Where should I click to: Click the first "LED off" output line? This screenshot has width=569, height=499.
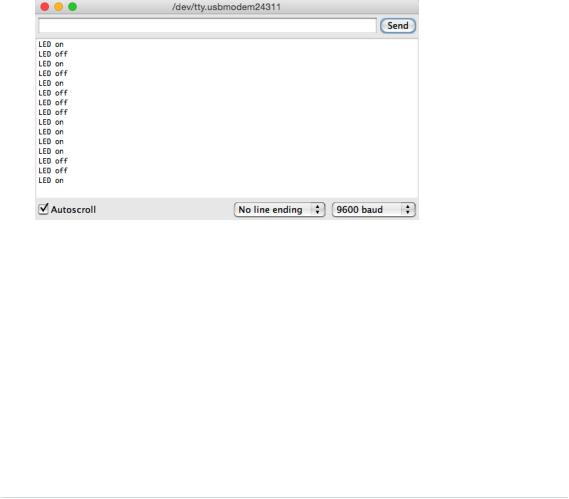tap(53, 54)
